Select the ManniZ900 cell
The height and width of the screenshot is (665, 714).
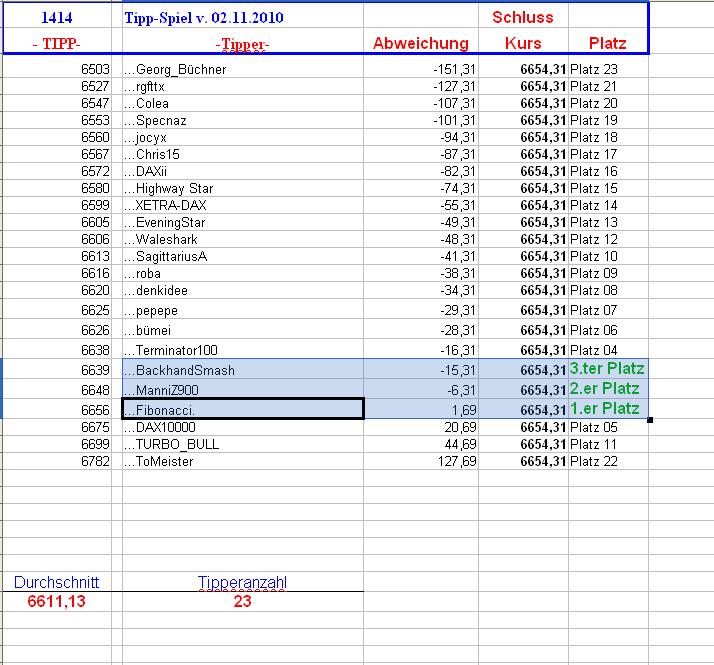(243, 389)
